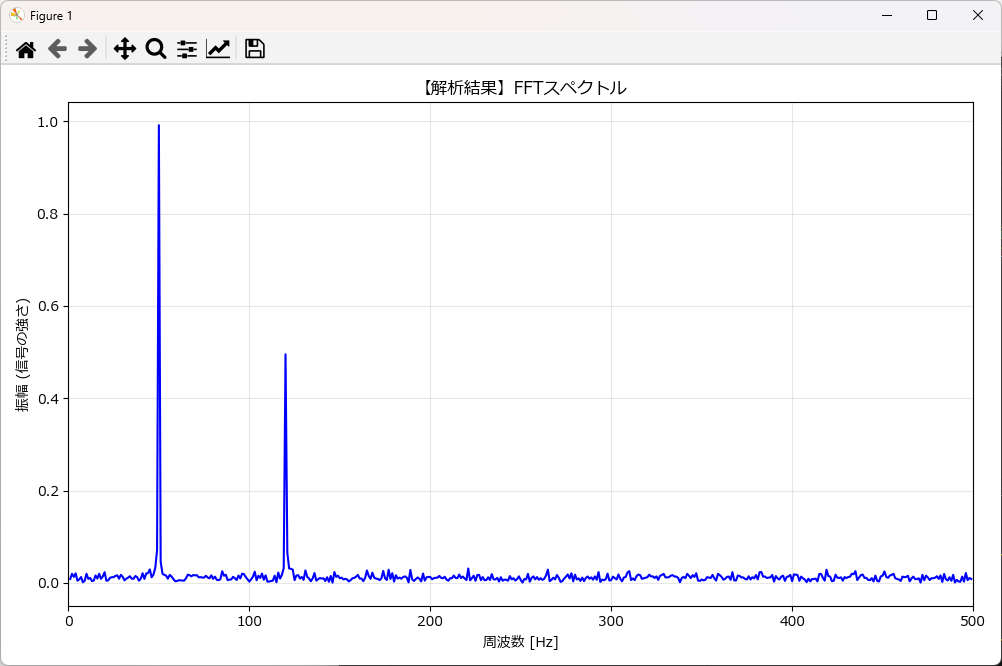Click the top of the 120 Hz peak
The image size is (1002, 666).
pos(286,356)
